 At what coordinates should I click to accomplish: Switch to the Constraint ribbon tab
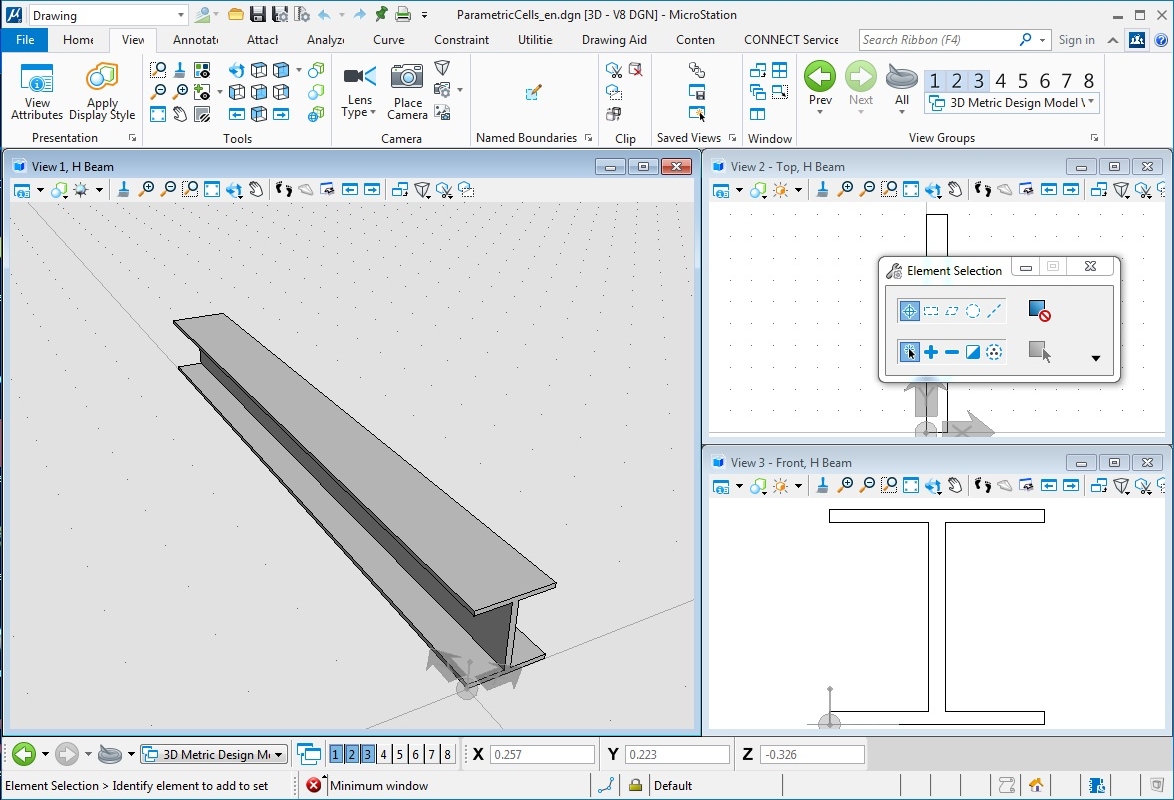coord(461,40)
